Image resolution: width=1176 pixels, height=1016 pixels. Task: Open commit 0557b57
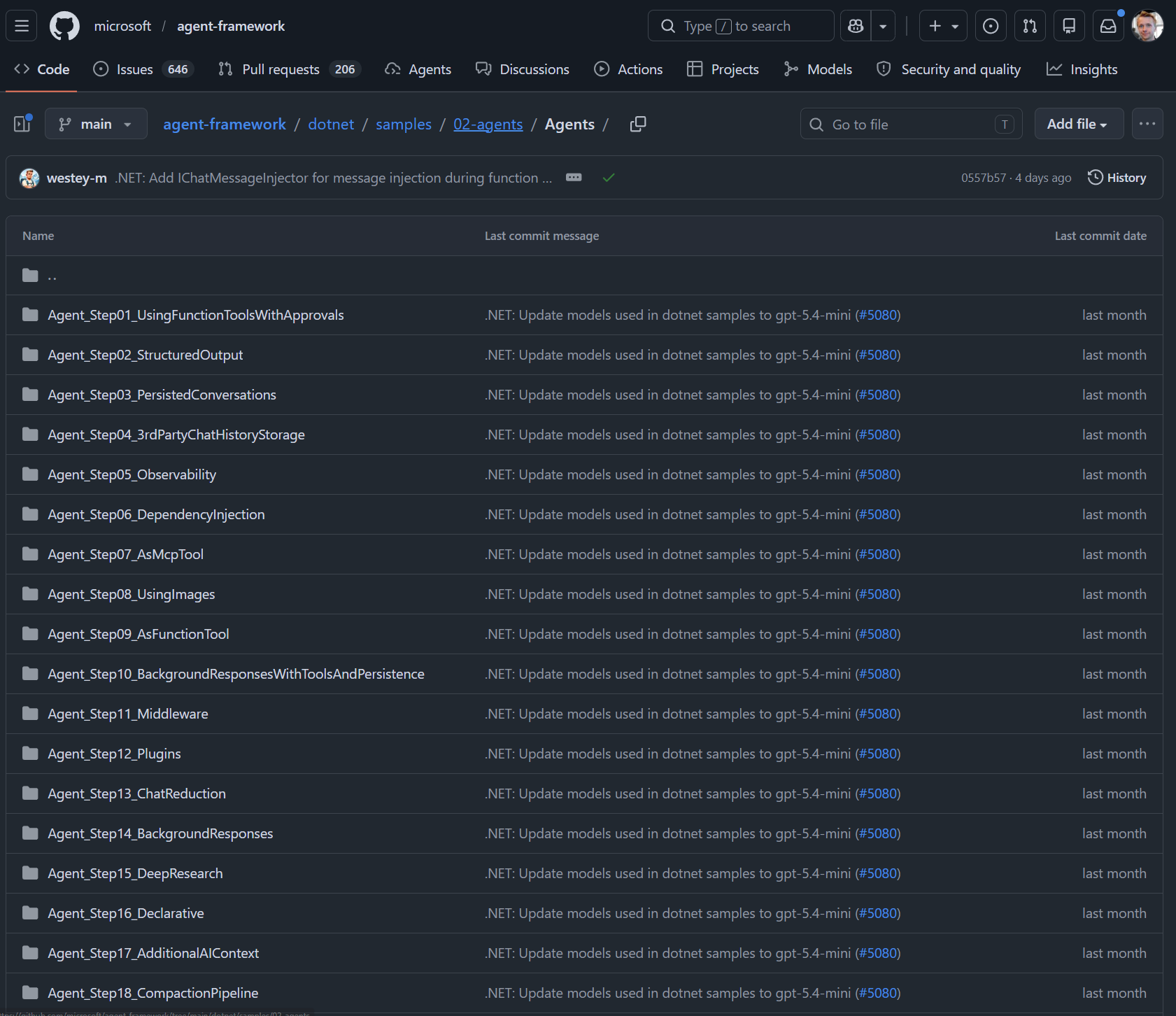[x=984, y=178]
